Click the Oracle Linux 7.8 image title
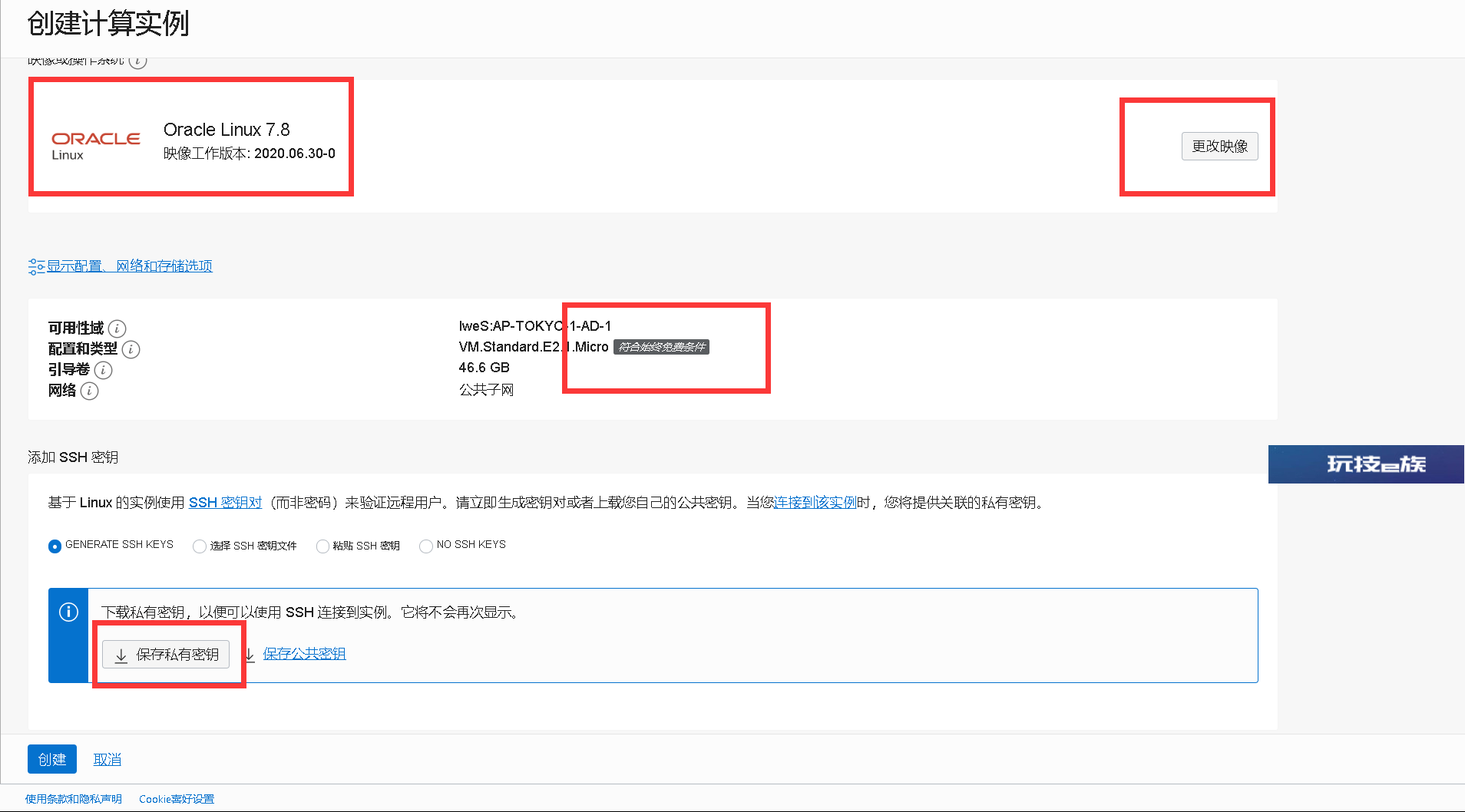This screenshot has height=812, width=1465. pyautogui.click(x=227, y=130)
